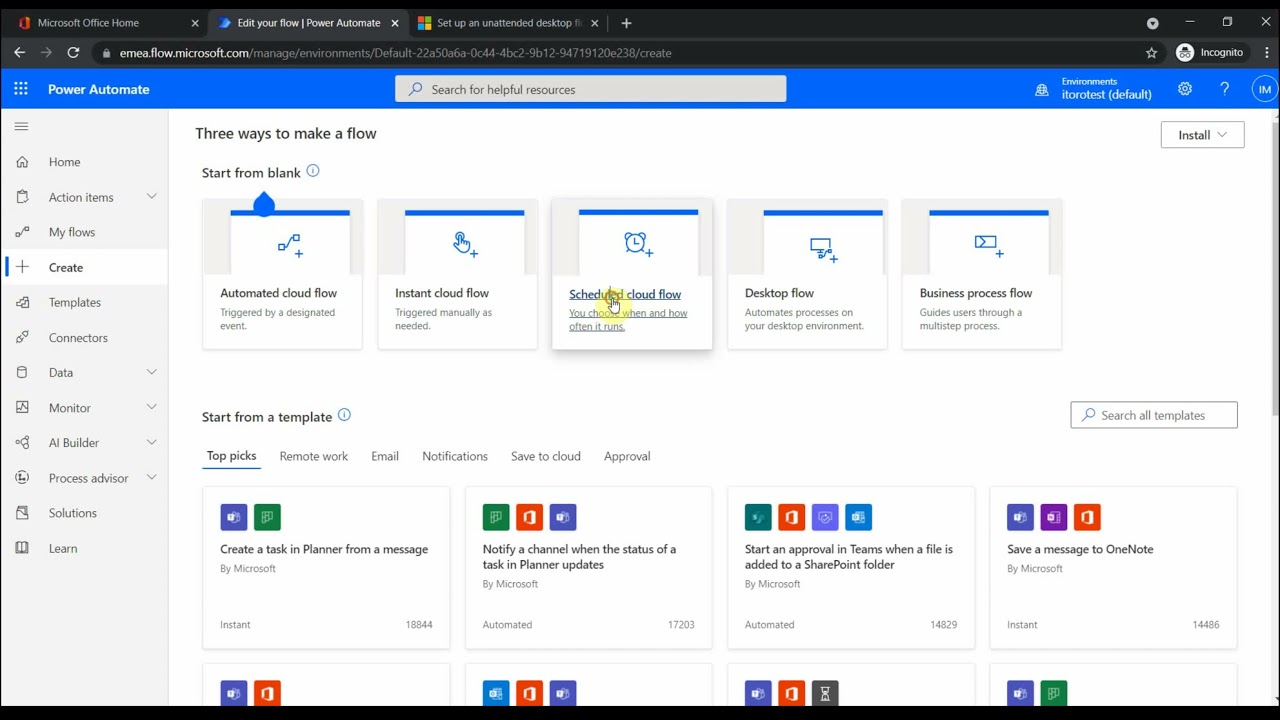1280x720 pixels.
Task: Click the info icon beside Start from blank
Action: pyautogui.click(x=313, y=171)
